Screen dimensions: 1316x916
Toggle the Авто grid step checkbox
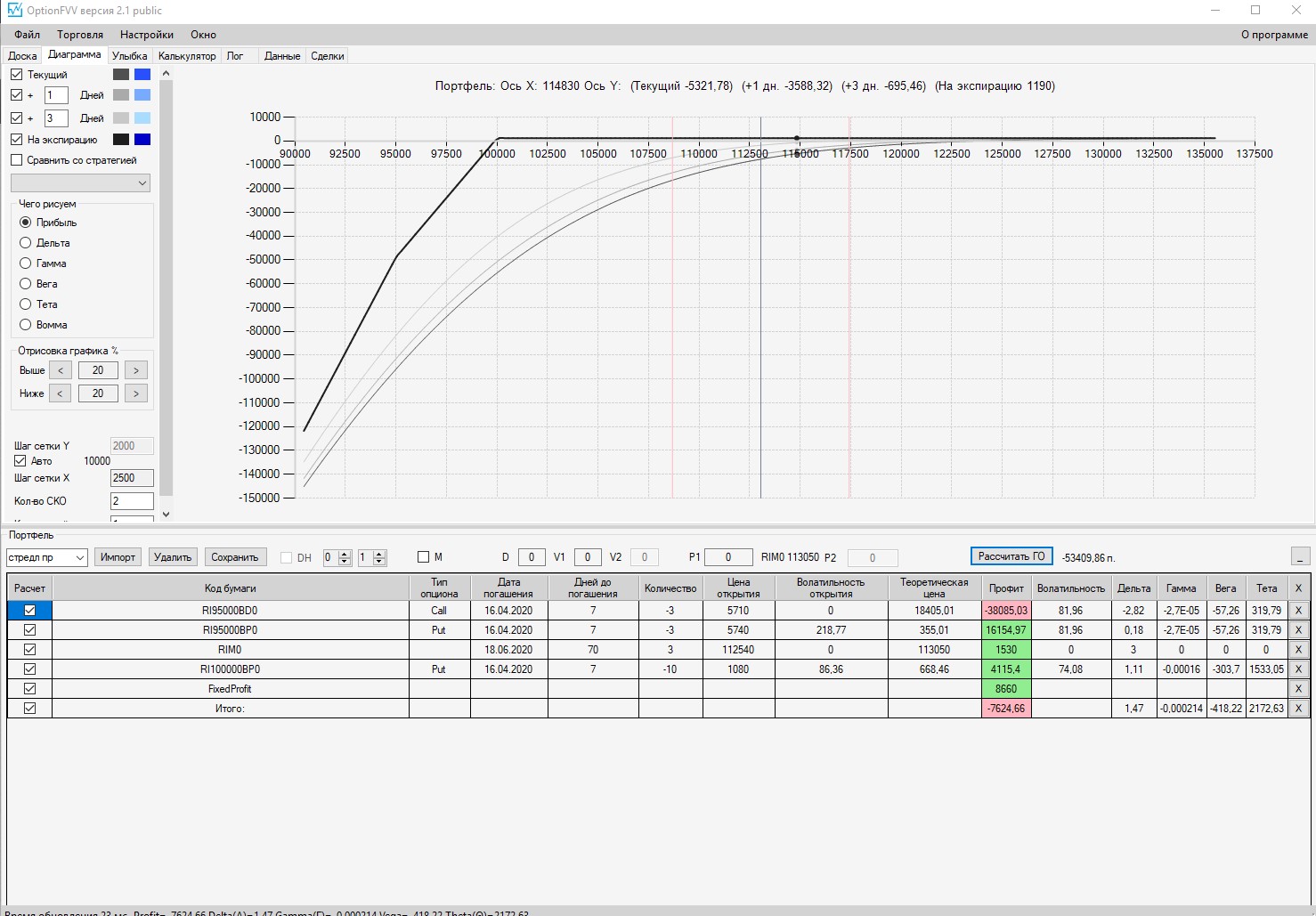click(x=20, y=461)
